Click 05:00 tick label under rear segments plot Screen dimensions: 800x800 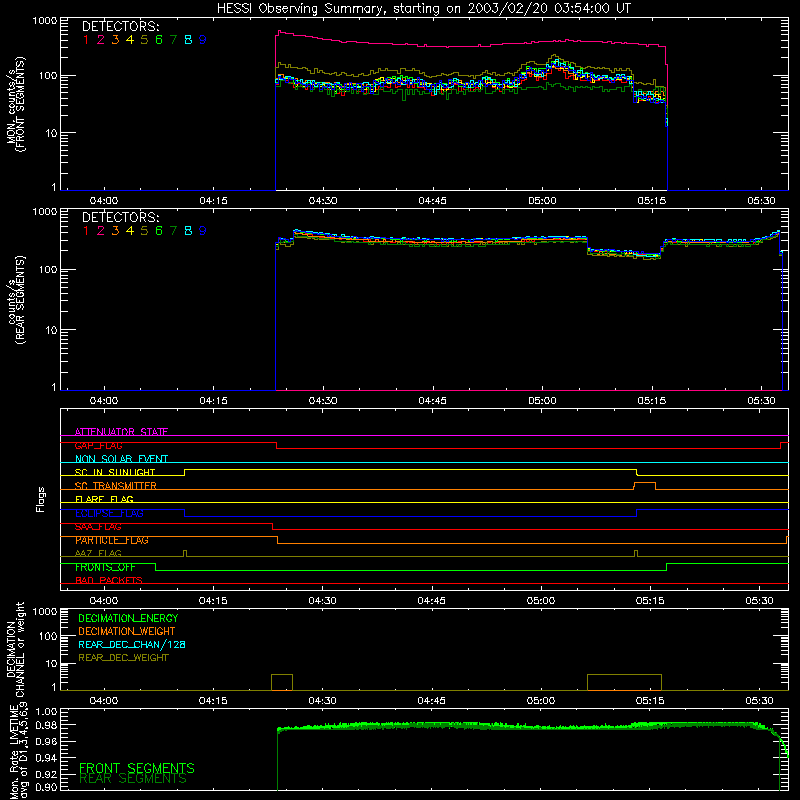tap(542, 401)
